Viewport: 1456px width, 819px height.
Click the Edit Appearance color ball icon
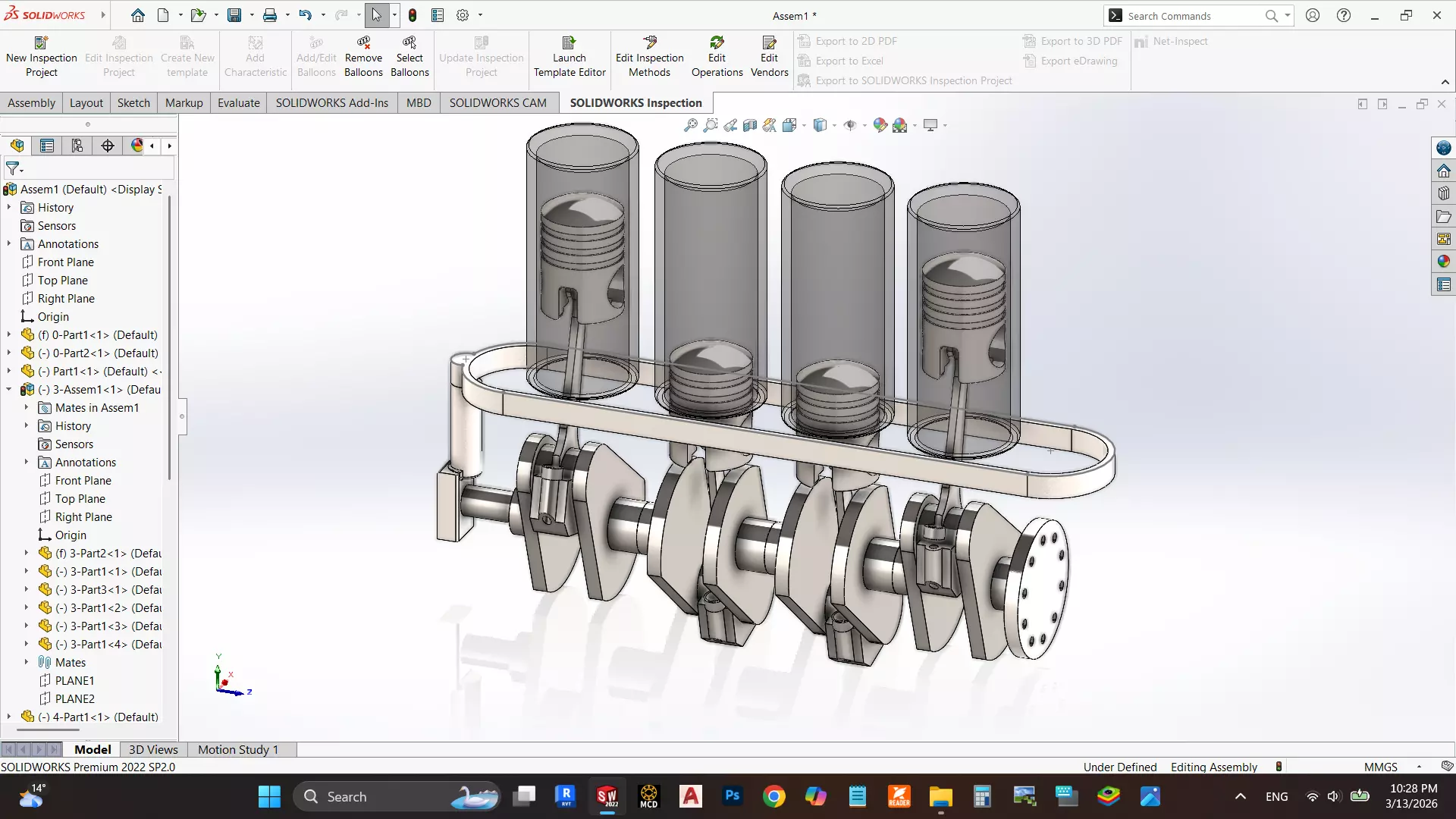pyautogui.click(x=880, y=125)
